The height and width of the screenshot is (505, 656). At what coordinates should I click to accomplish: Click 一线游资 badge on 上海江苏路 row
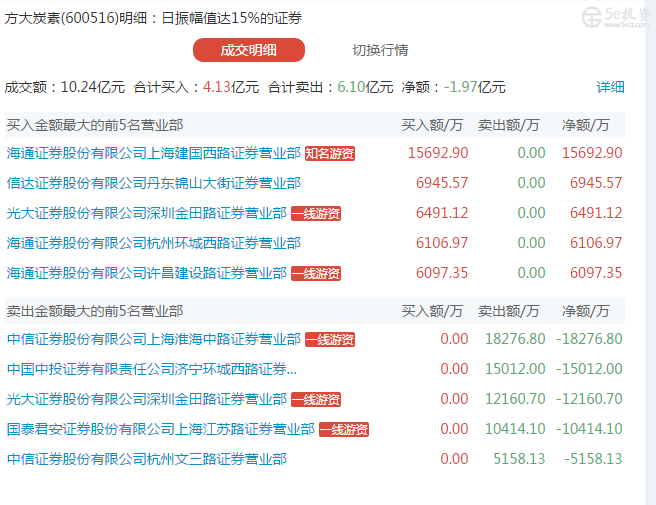point(344,430)
